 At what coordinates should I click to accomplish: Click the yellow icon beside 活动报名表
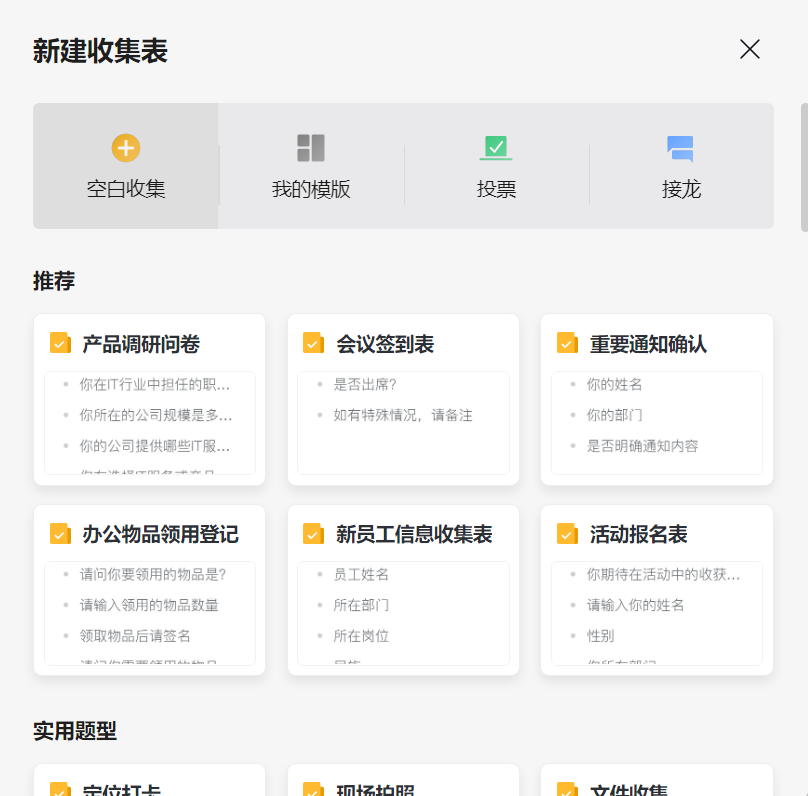pyautogui.click(x=567, y=534)
